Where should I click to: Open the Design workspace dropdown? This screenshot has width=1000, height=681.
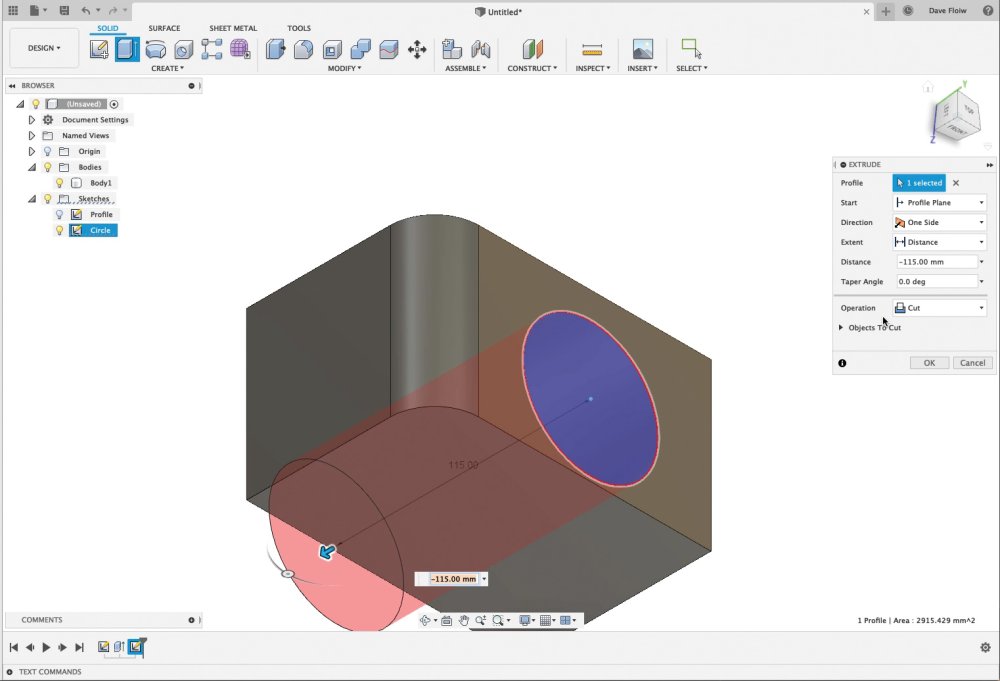point(44,48)
